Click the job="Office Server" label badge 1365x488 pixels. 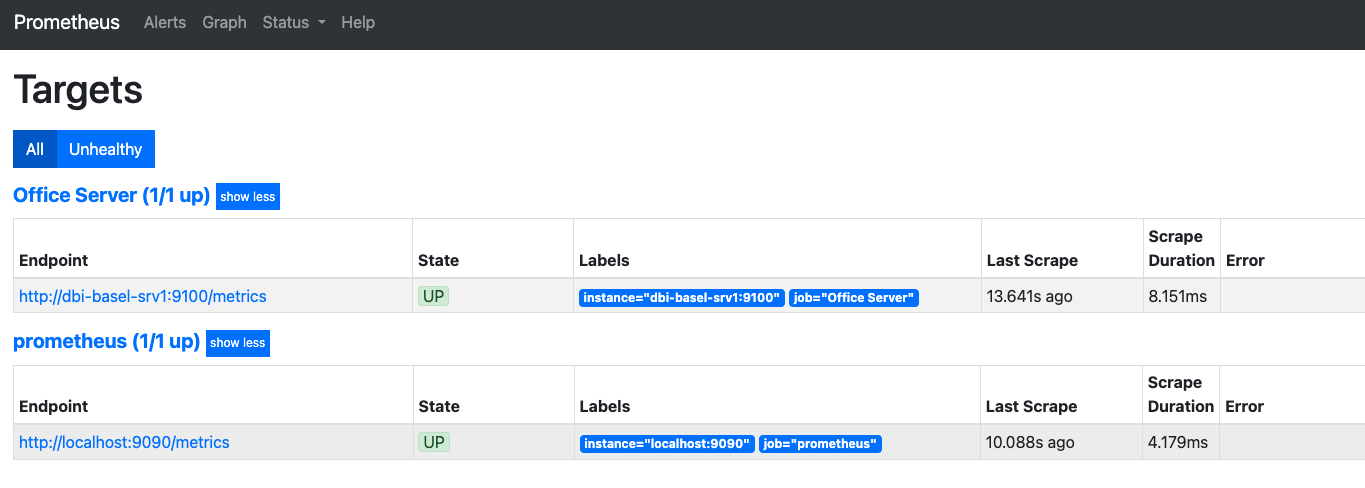pyautogui.click(x=853, y=298)
